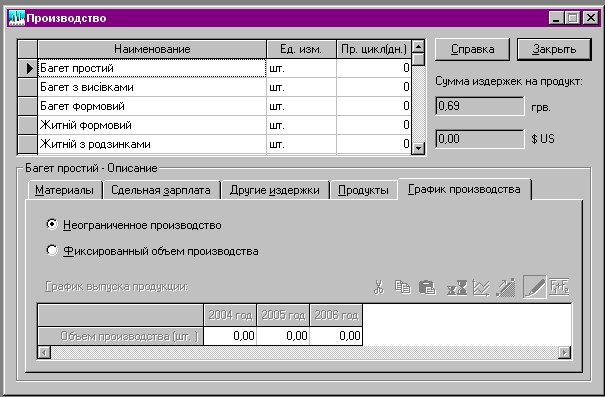Click the Ед. изм. column header
This screenshot has height=397, width=605.
[301, 49]
